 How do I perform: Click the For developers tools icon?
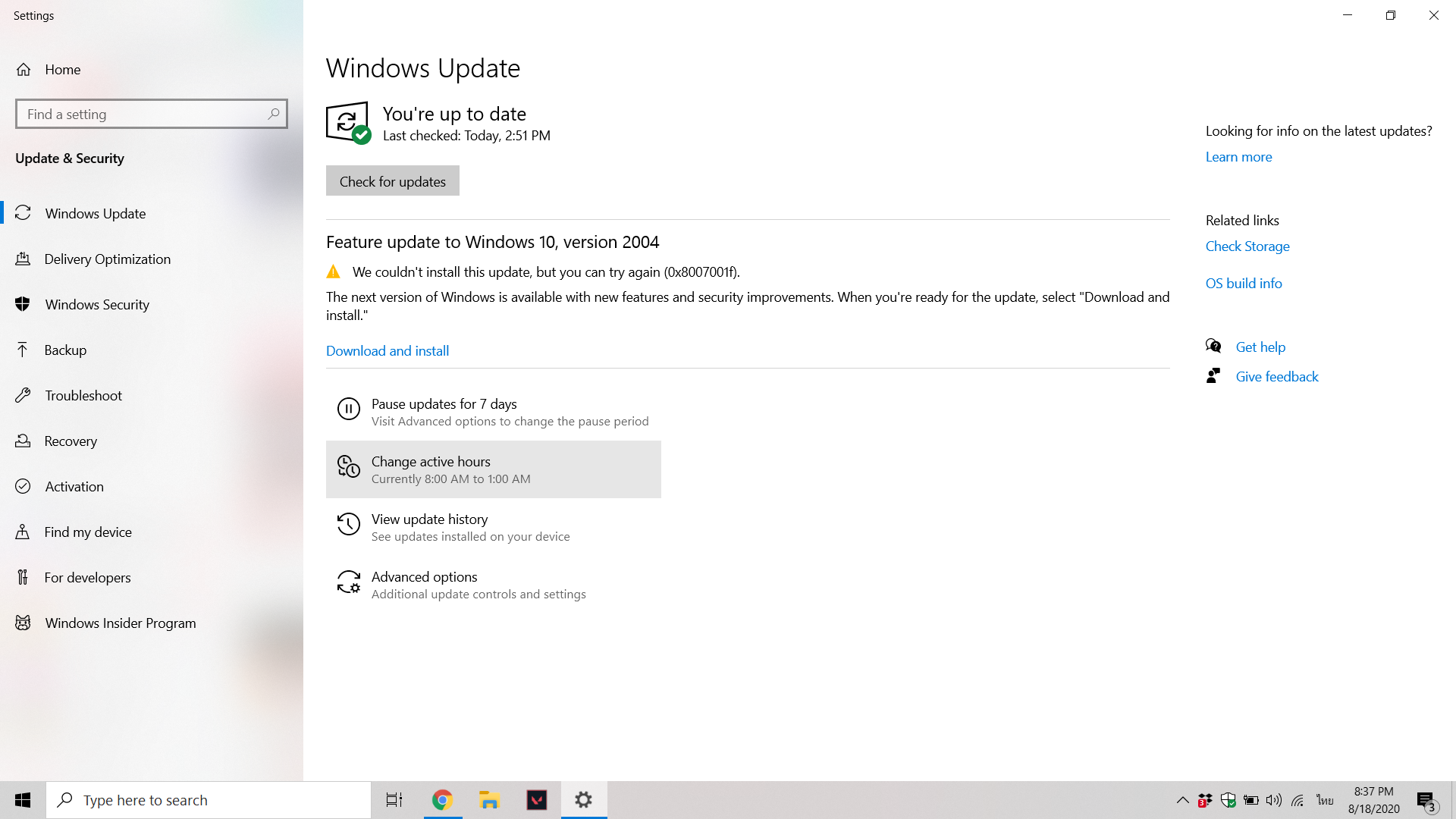click(x=23, y=577)
